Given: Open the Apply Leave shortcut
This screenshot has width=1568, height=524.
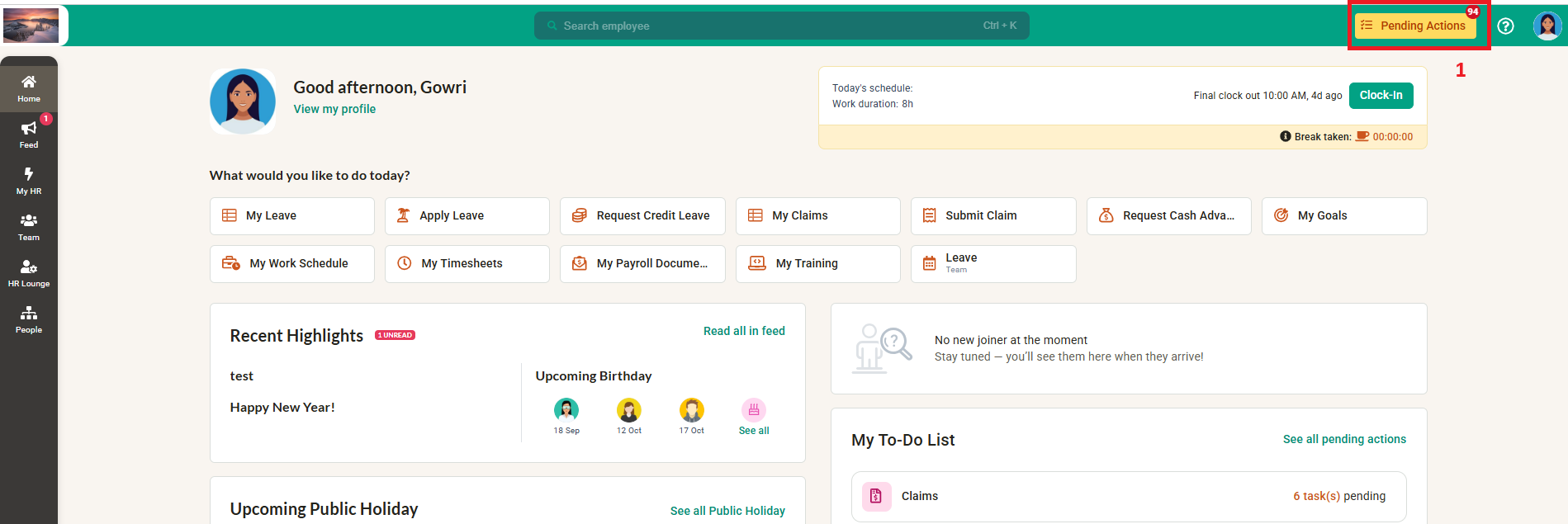Looking at the screenshot, I should pyautogui.click(x=467, y=216).
